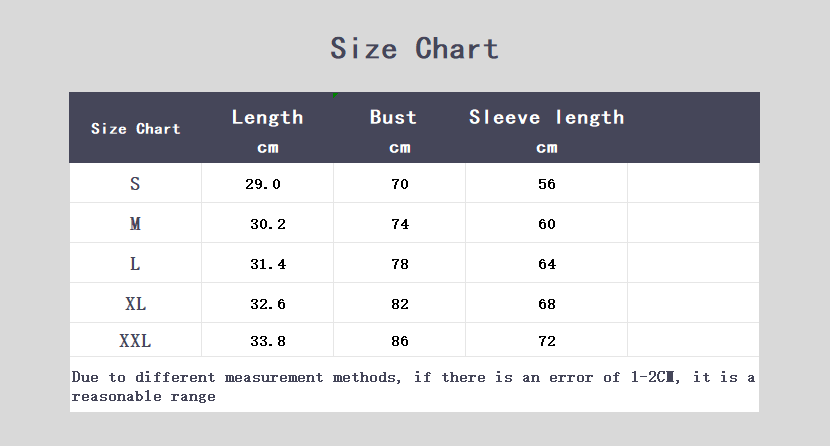Click the bust value 70
The height and width of the screenshot is (446, 830).
tap(400, 184)
